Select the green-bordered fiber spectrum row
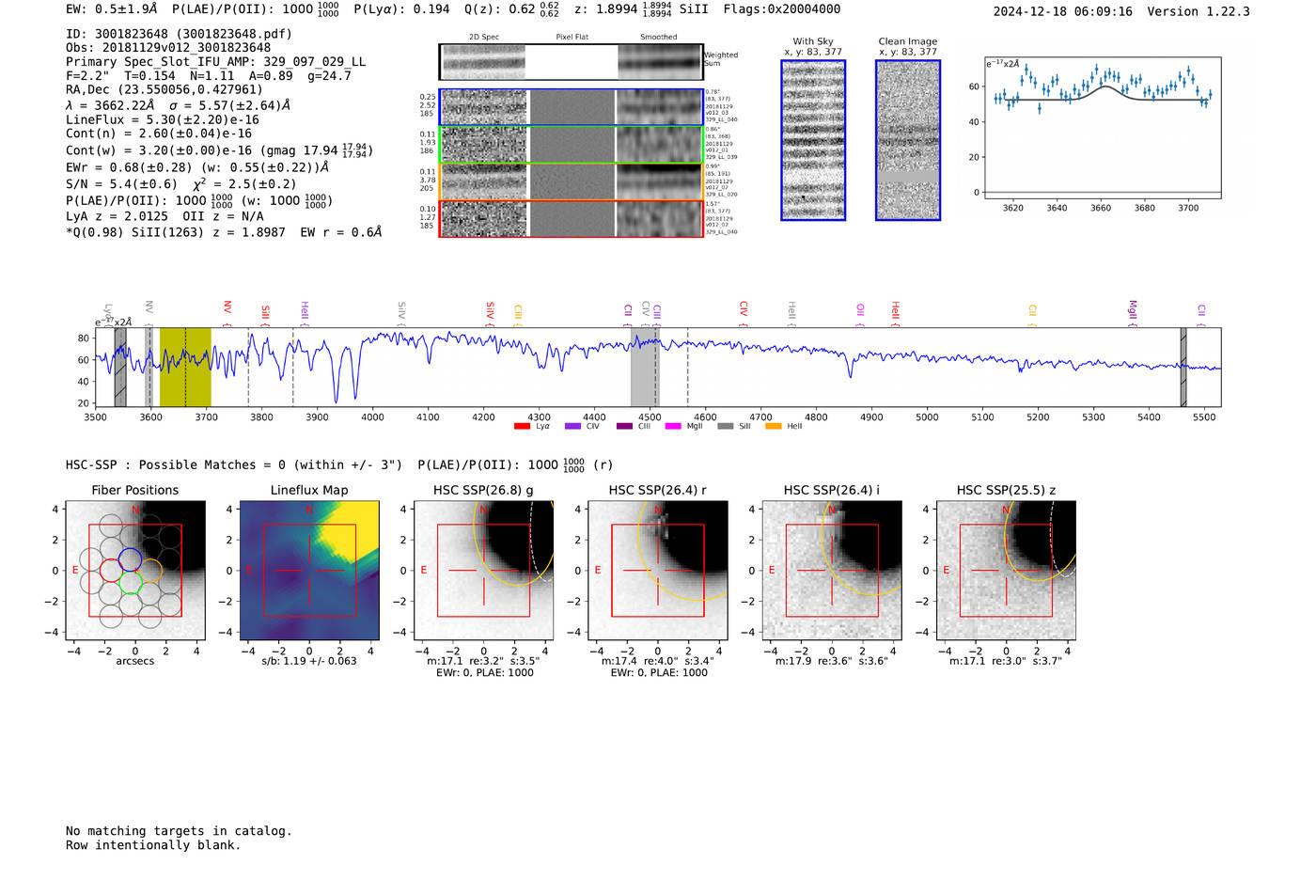Screen dimensions: 1316x896 571,145
